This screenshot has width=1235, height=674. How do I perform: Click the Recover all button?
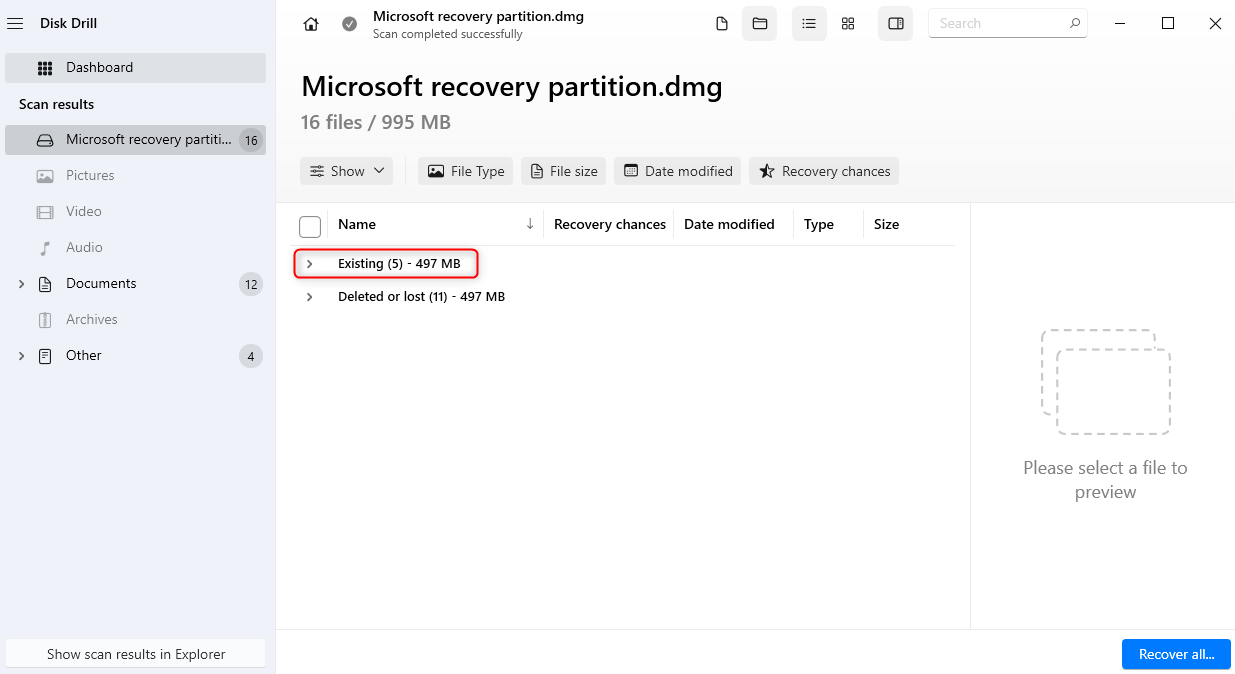[1176, 654]
